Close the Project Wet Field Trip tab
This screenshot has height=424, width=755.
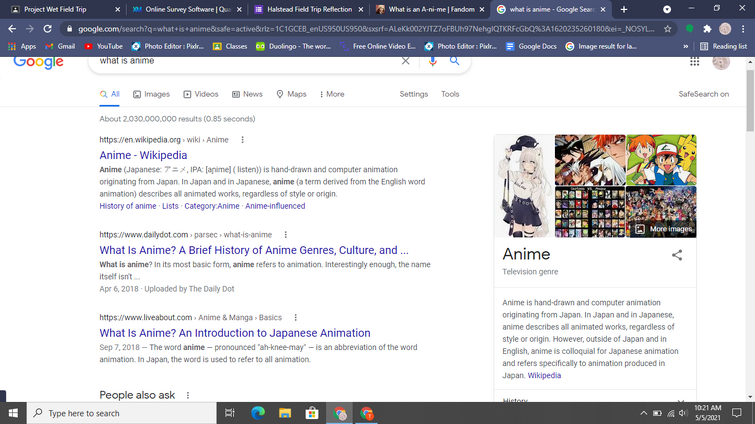117,9
